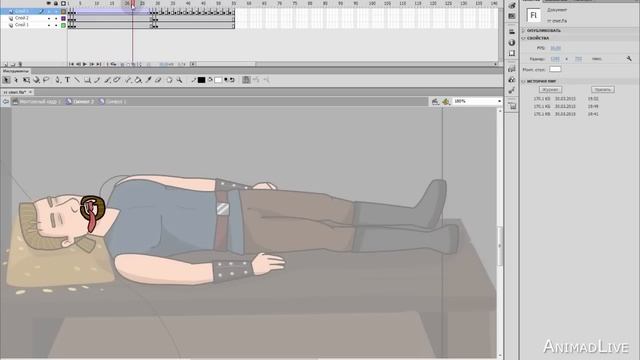
Task: Select the Pen tool
Action: 58,80
